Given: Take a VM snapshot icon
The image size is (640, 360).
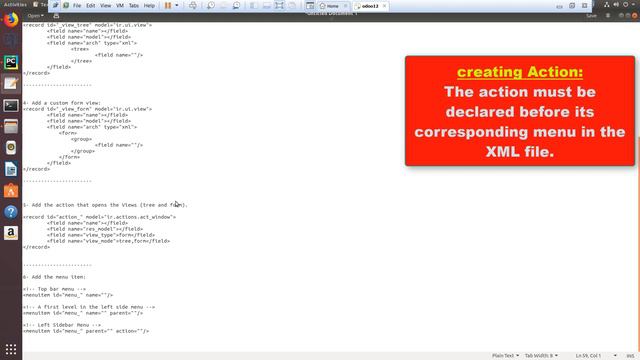Looking at the screenshot, I should coord(211,6).
